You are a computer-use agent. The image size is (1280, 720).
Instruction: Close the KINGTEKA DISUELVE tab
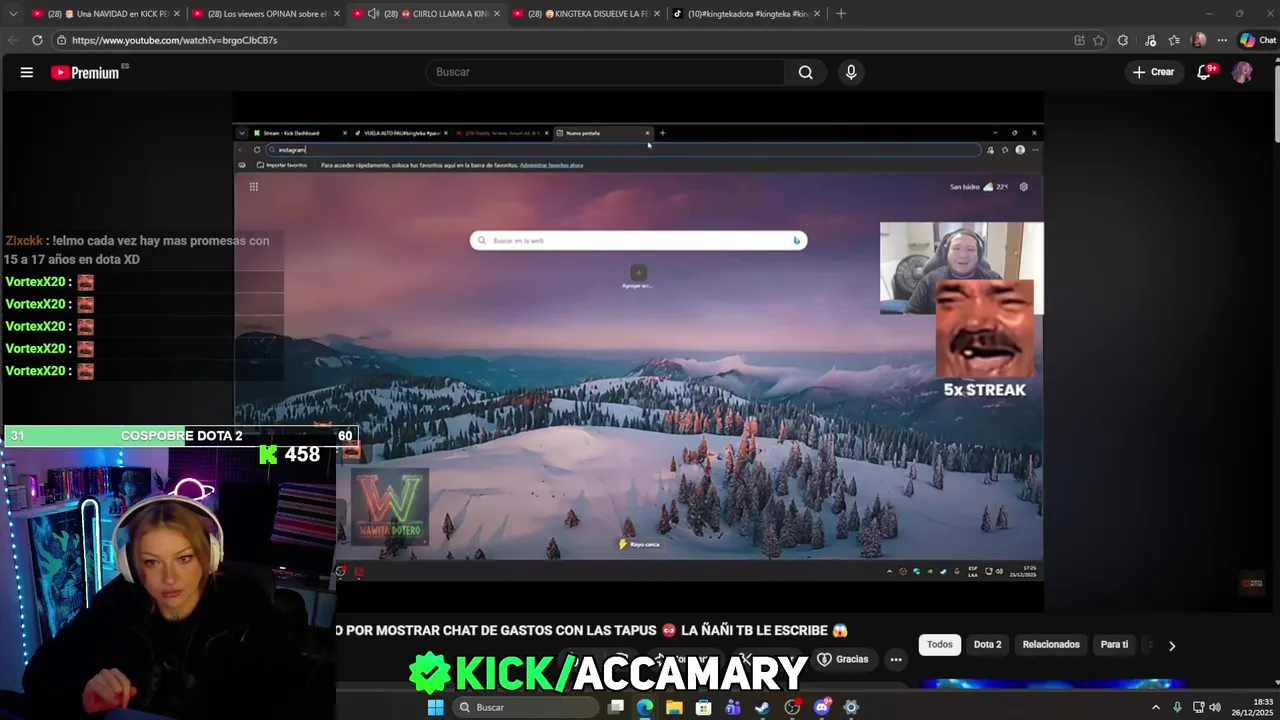click(x=657, y=14)
